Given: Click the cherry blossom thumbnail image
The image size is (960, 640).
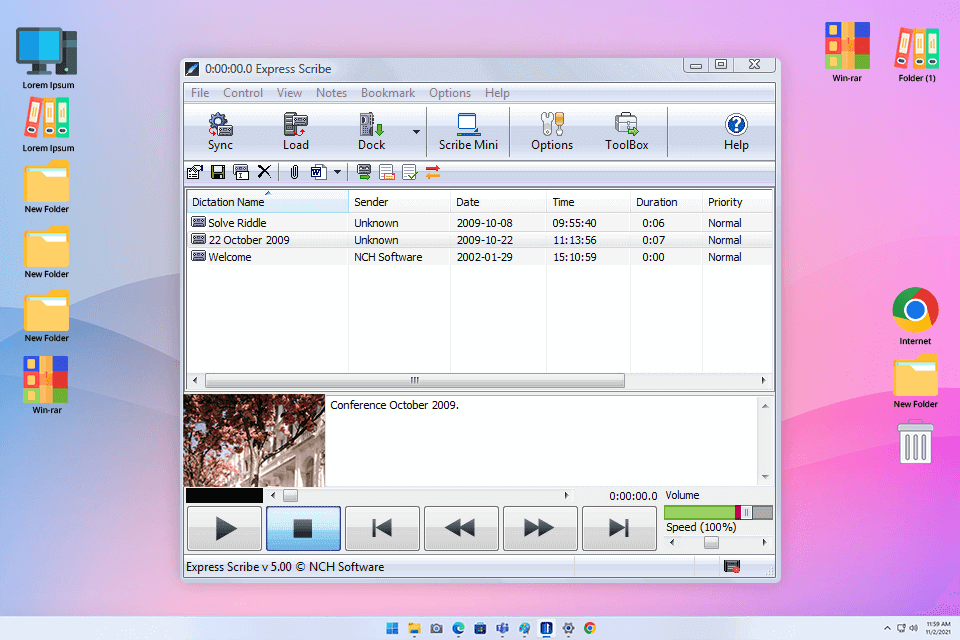Looking at the screenshot, I should pyautogui.click(x=254, y=440).
